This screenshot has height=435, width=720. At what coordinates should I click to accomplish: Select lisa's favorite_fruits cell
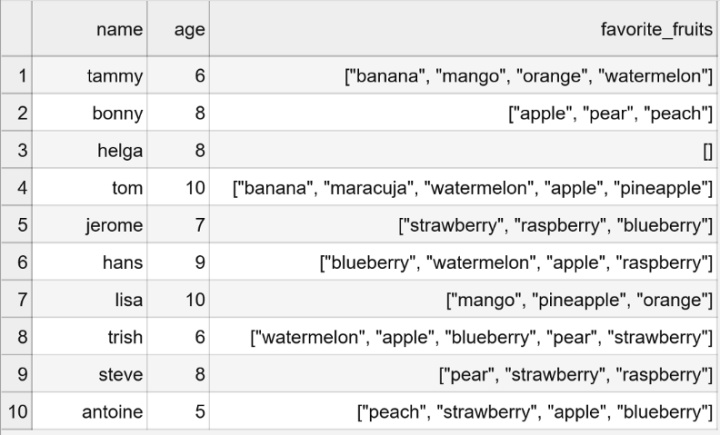pyautogui.click(x=580, y=300)
